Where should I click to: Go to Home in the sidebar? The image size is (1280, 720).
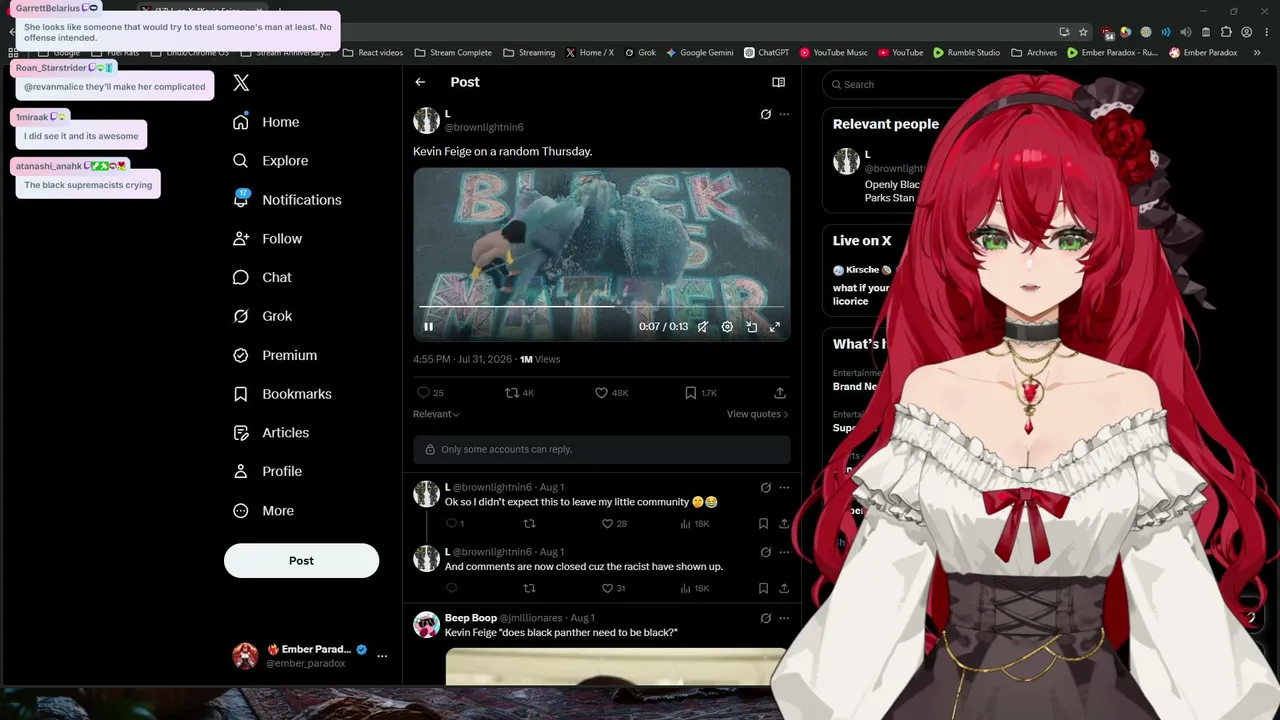266,122
